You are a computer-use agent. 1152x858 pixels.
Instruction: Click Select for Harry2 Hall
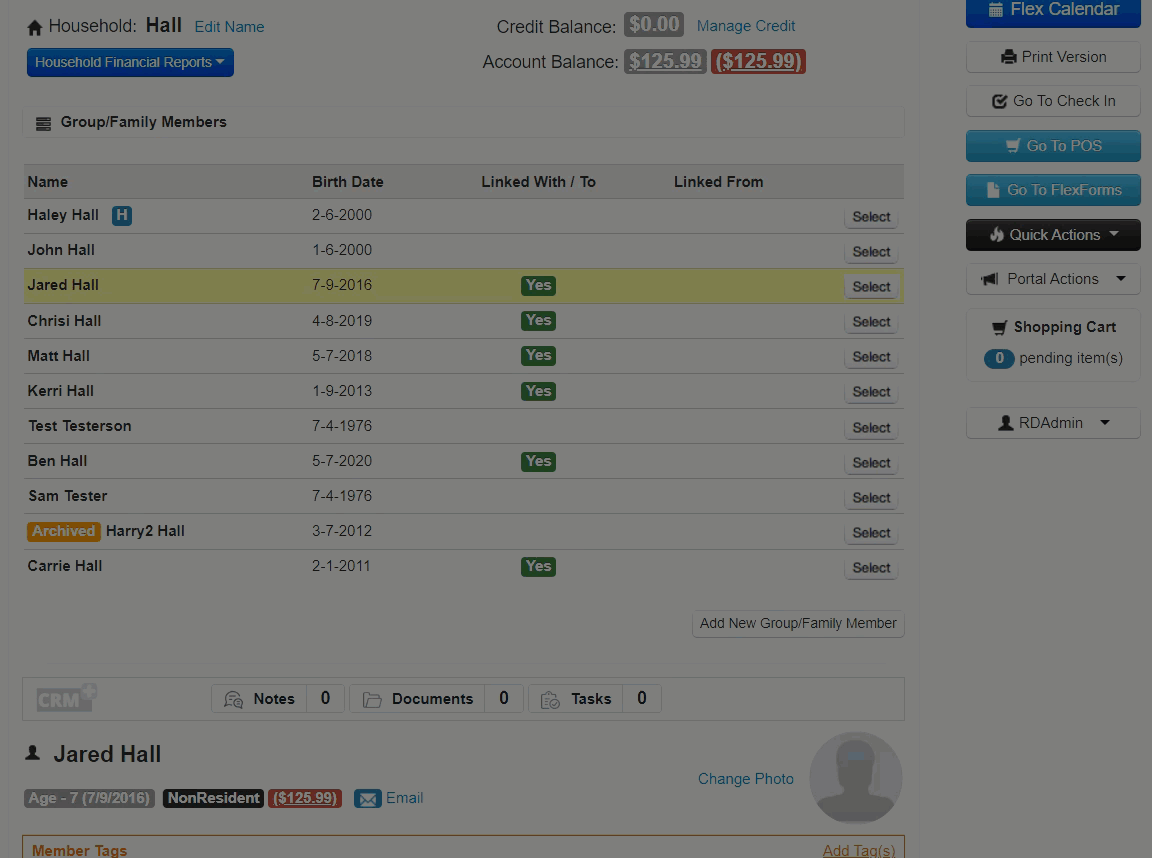tap(871, 533)
